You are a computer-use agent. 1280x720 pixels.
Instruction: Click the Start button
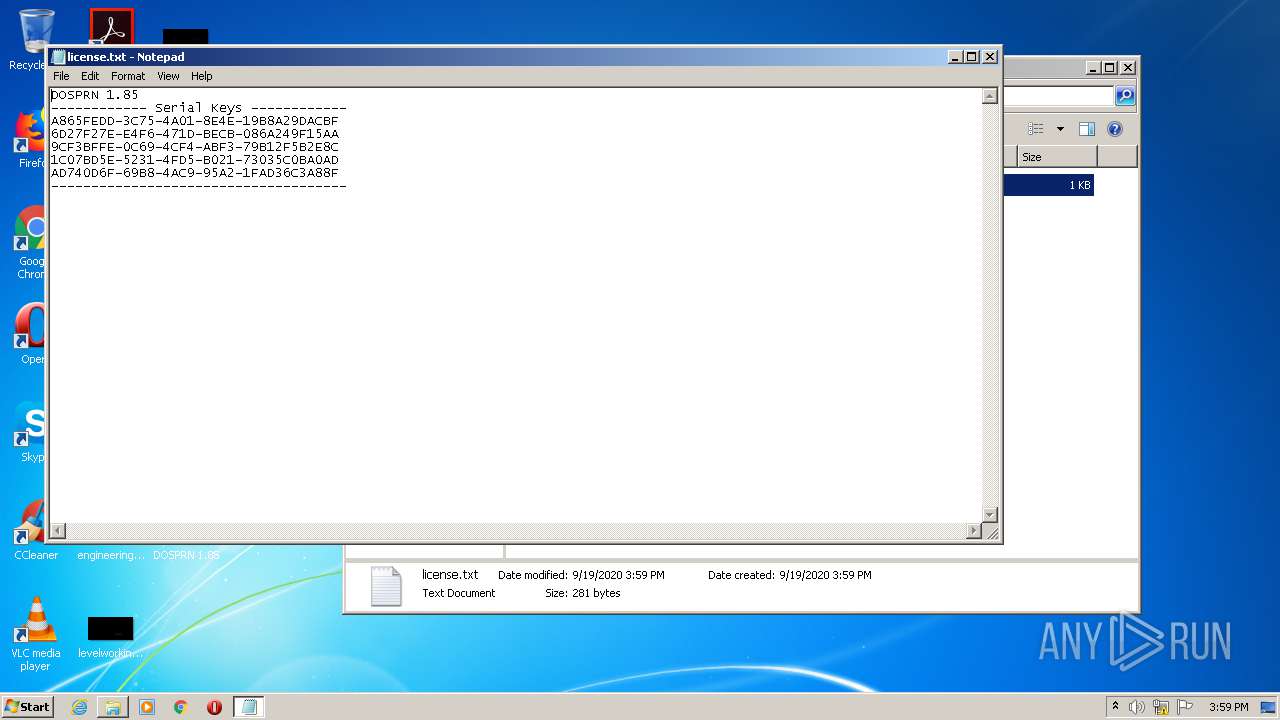click(27, 707)
